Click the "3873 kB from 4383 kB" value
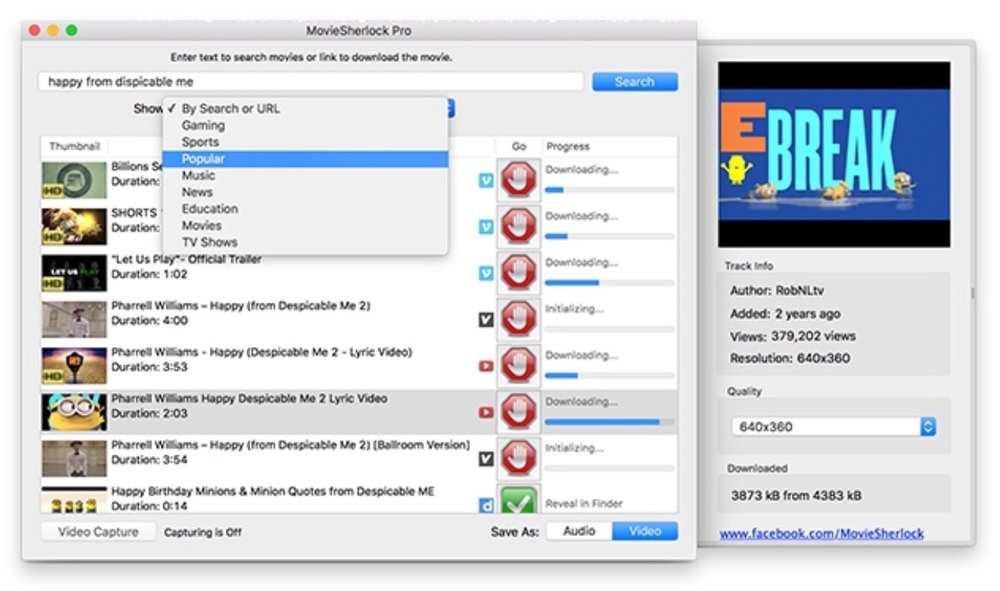The image size is (1000, 591). (x=796, y=495)
